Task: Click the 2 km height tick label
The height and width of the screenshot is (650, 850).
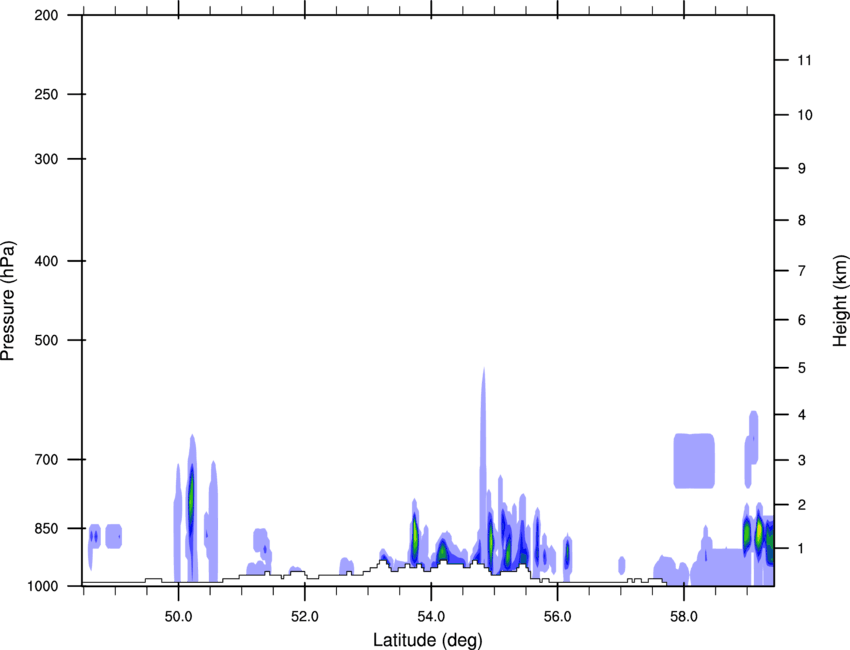Action: coord(802,505)
